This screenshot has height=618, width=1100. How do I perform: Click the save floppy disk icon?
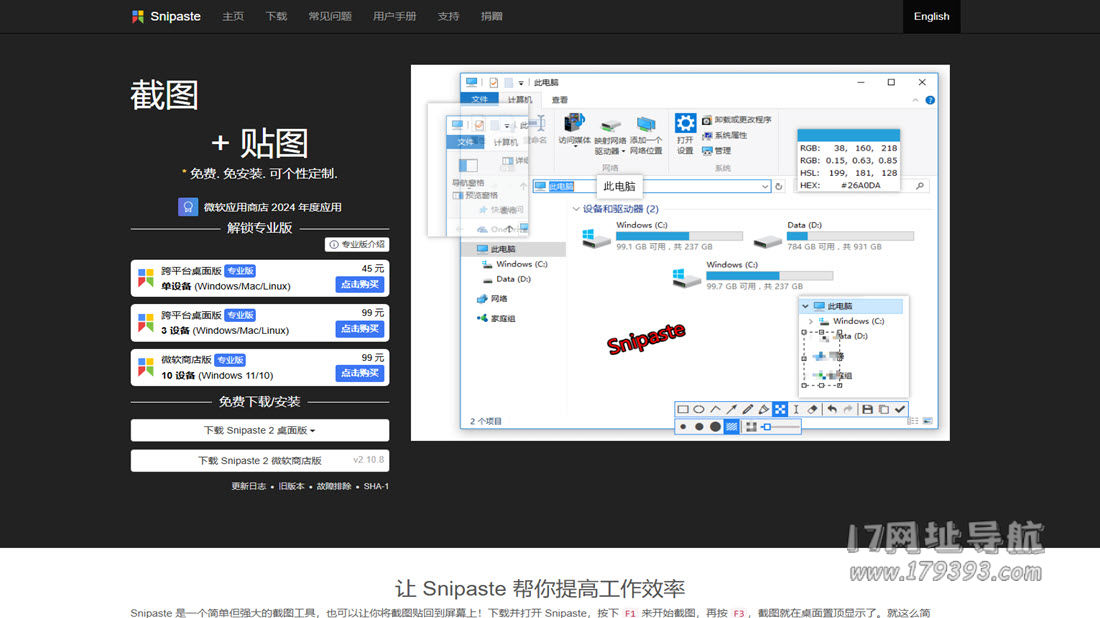867,409
